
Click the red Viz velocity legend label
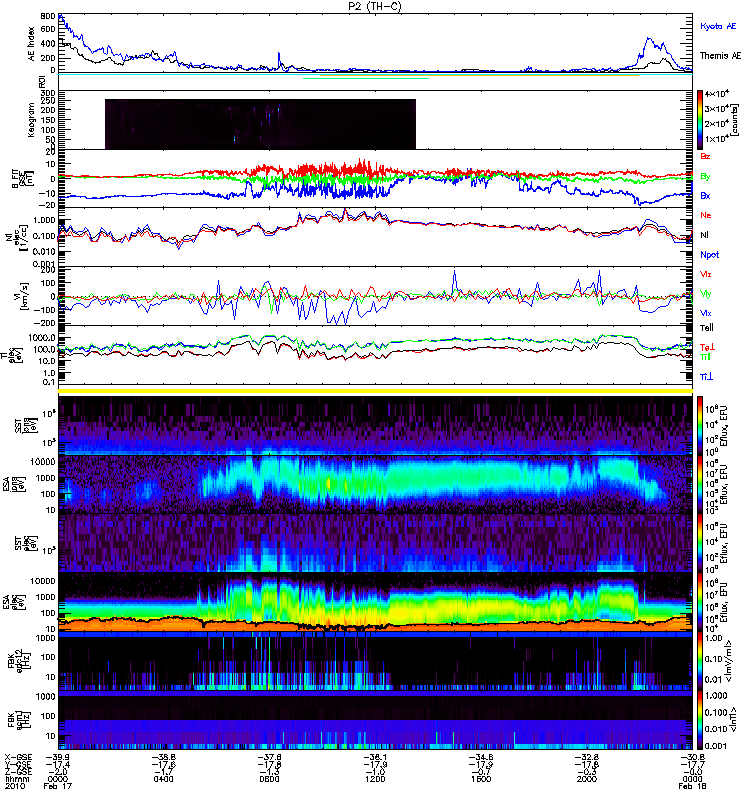pyautogui.click(x=706, y=274)
